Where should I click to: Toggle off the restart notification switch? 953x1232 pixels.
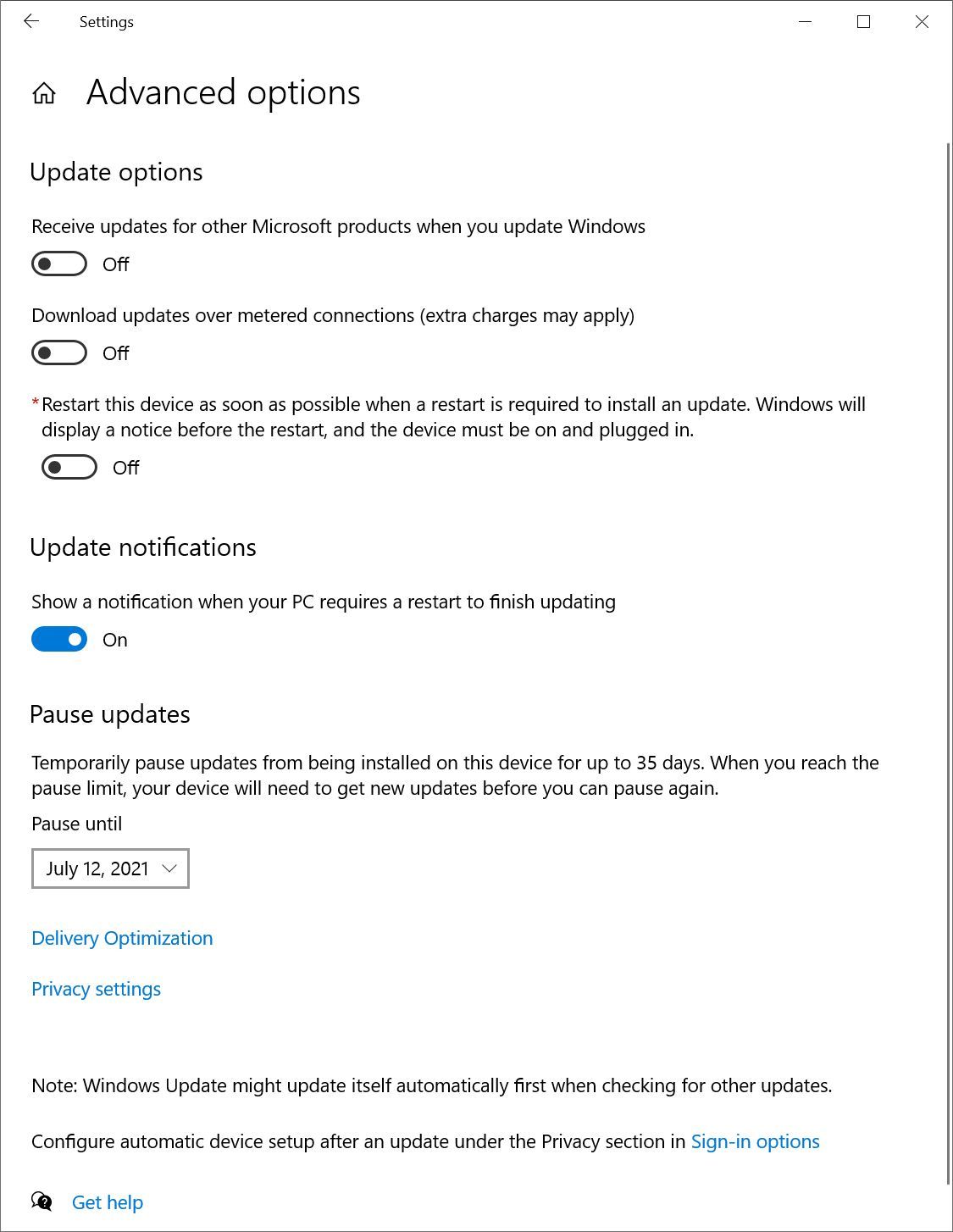[59, 639]
